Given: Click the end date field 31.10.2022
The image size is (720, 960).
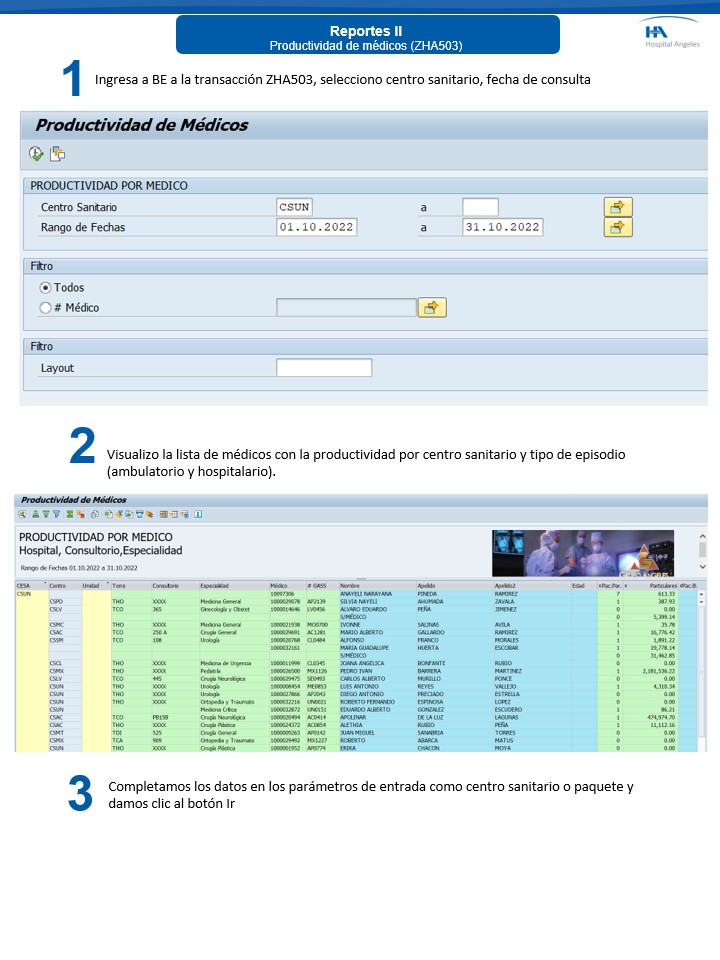Looking at the screenshot, I should pyautogui.click(x=502, y=227).
